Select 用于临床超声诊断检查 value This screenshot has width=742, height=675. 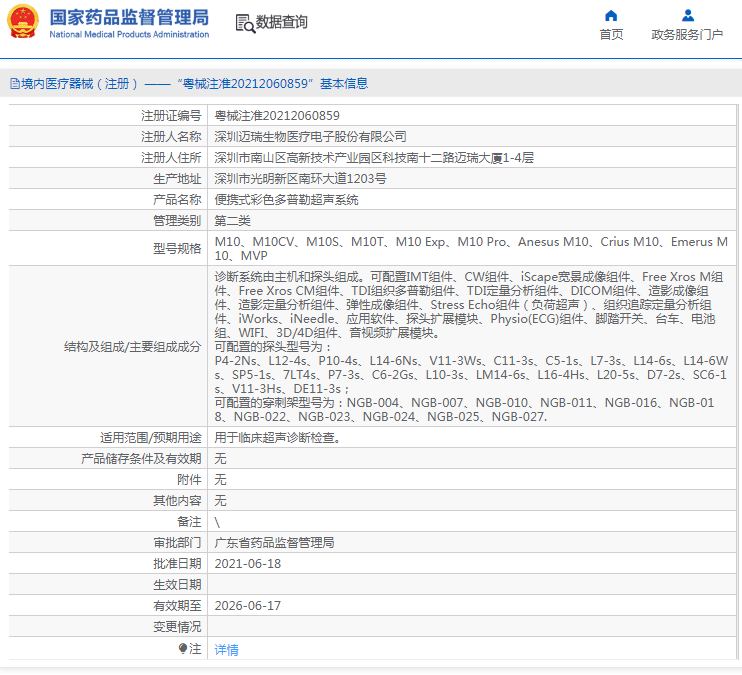[x=277, y=438]
